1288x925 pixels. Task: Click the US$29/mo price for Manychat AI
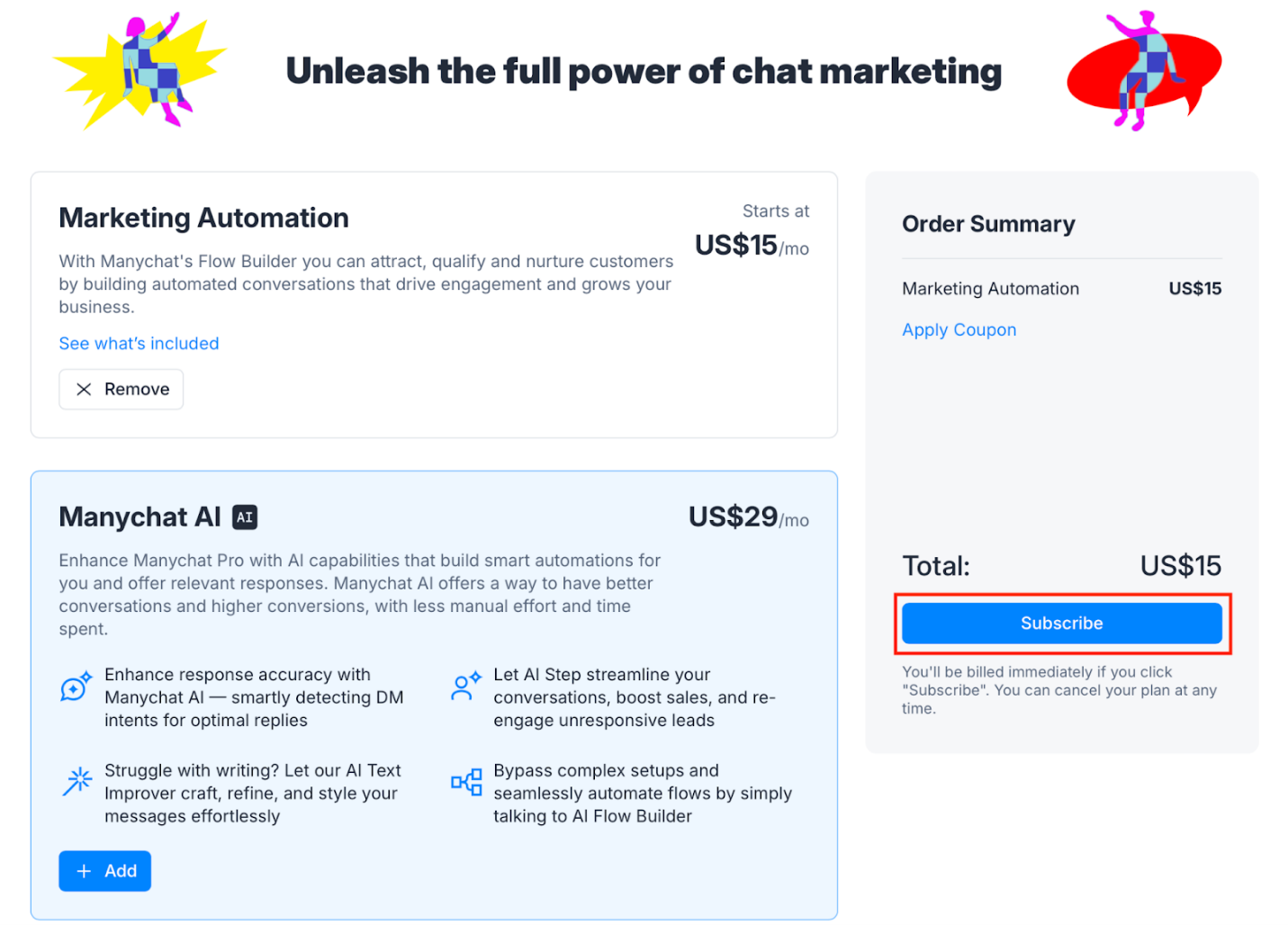point(748,517)
